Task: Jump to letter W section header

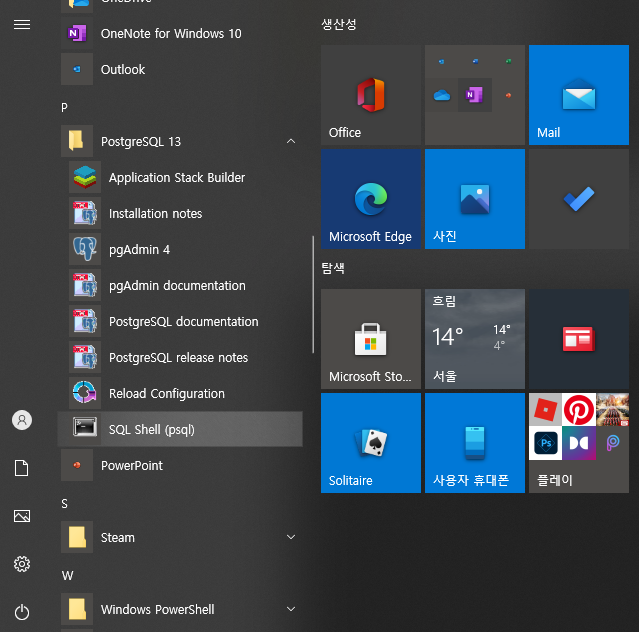Action: tap(67, 576)
